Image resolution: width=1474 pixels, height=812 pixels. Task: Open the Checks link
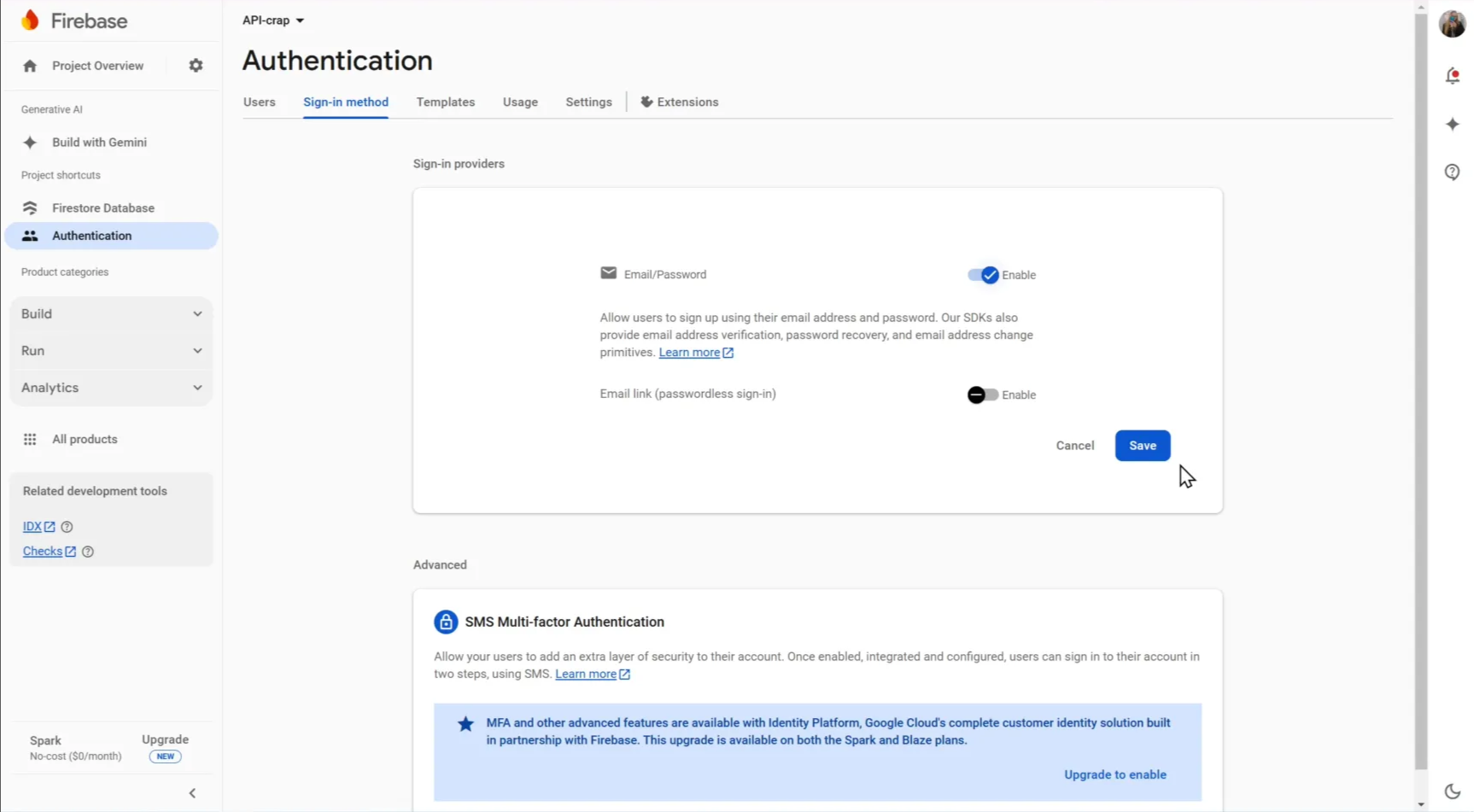49,552
